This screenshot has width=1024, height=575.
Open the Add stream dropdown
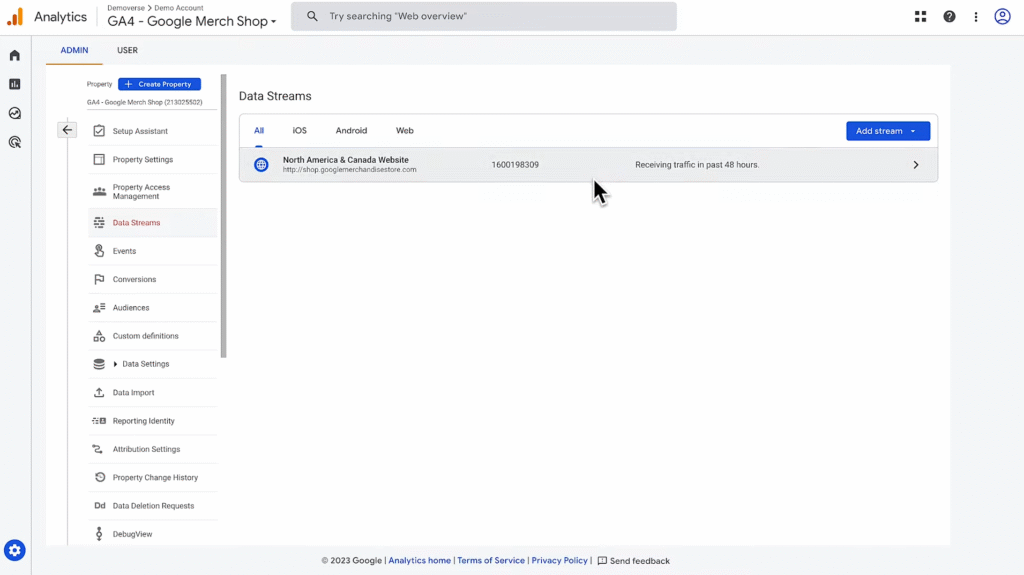(x=888, y=131)
